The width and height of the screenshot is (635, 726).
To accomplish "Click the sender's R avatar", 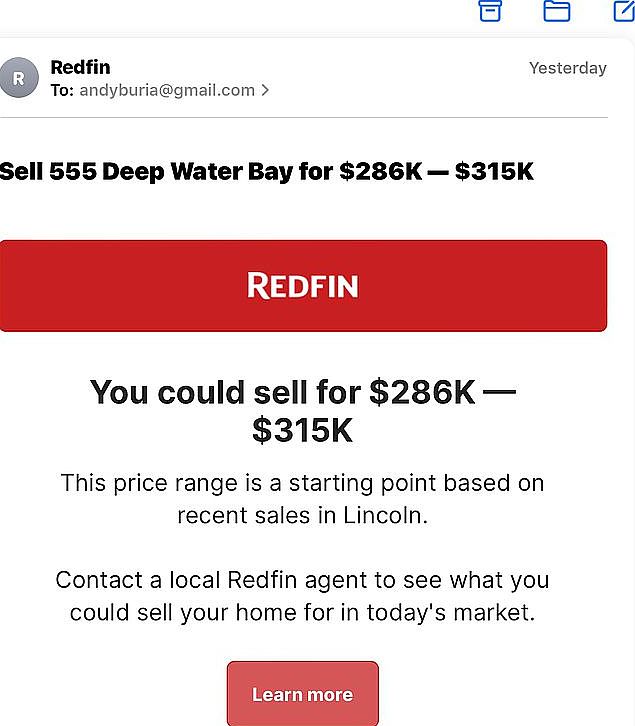I will tap(19, 78).
